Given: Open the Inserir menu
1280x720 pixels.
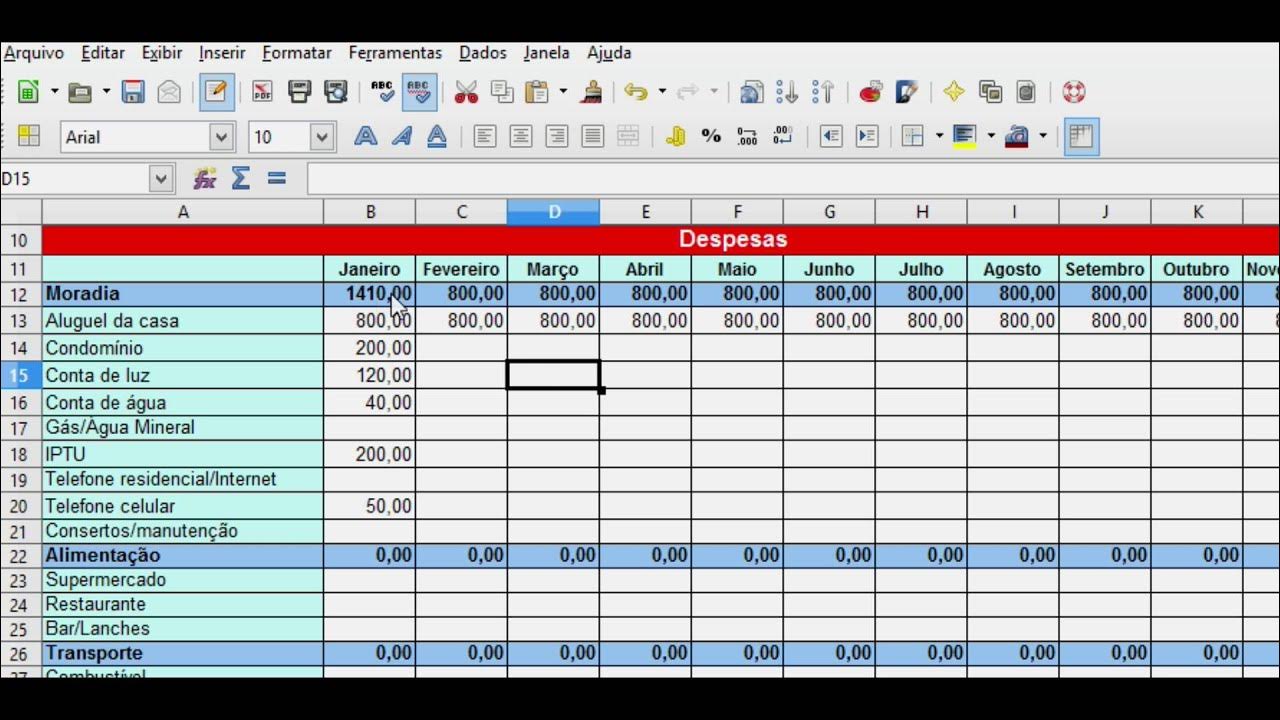Looking at the screenshot, I should (x=221, y=52).
